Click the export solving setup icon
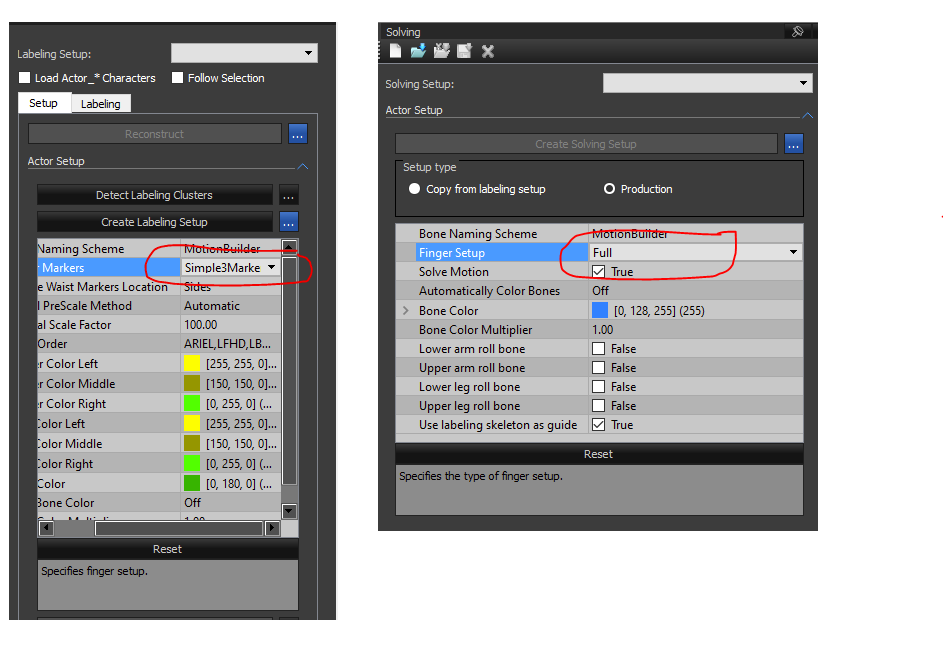Image resolution: width=943 pixels, height=647 pixels. 441,51
